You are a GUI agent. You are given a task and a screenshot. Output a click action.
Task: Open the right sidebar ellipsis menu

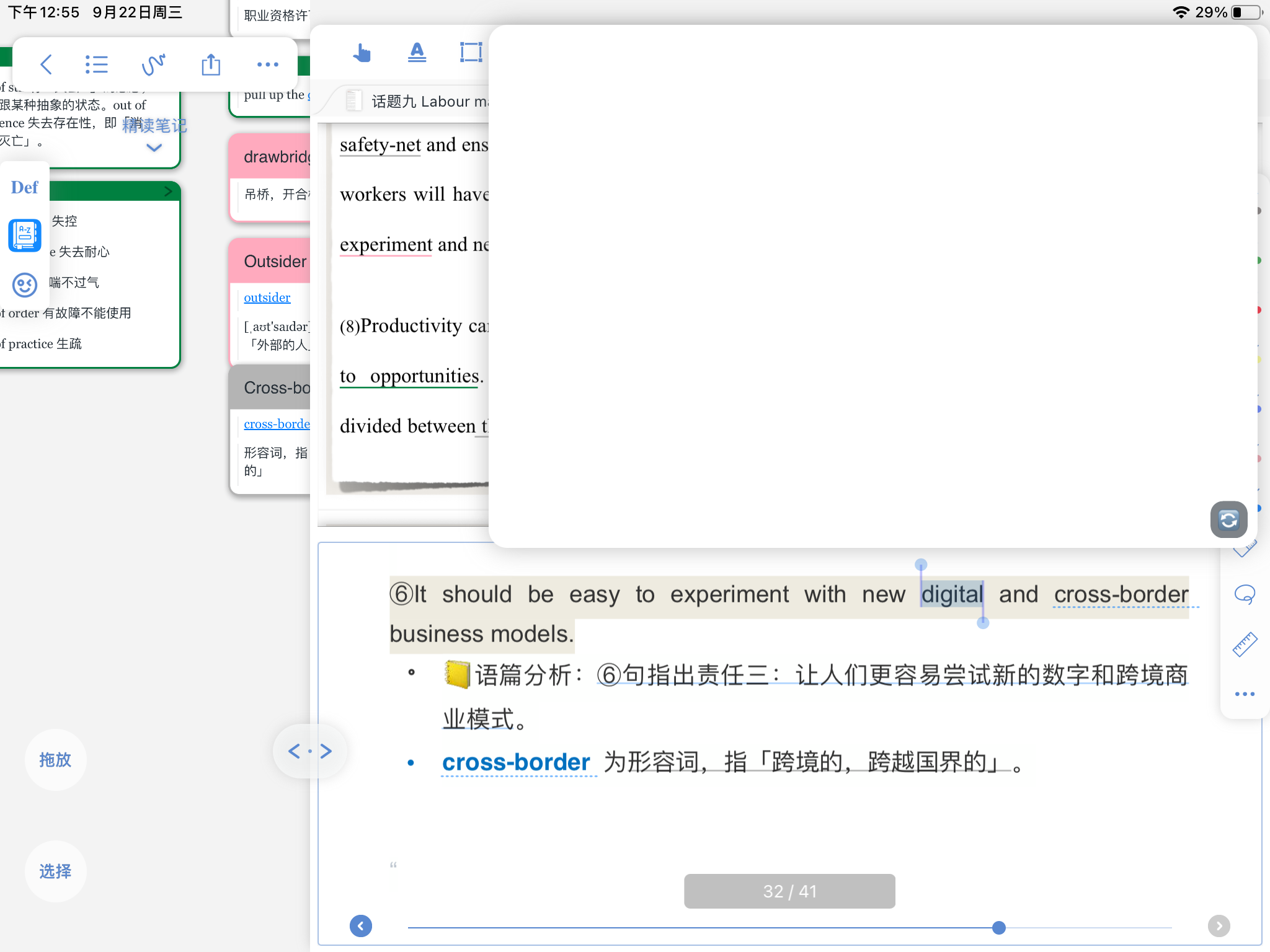[1245, 694]
